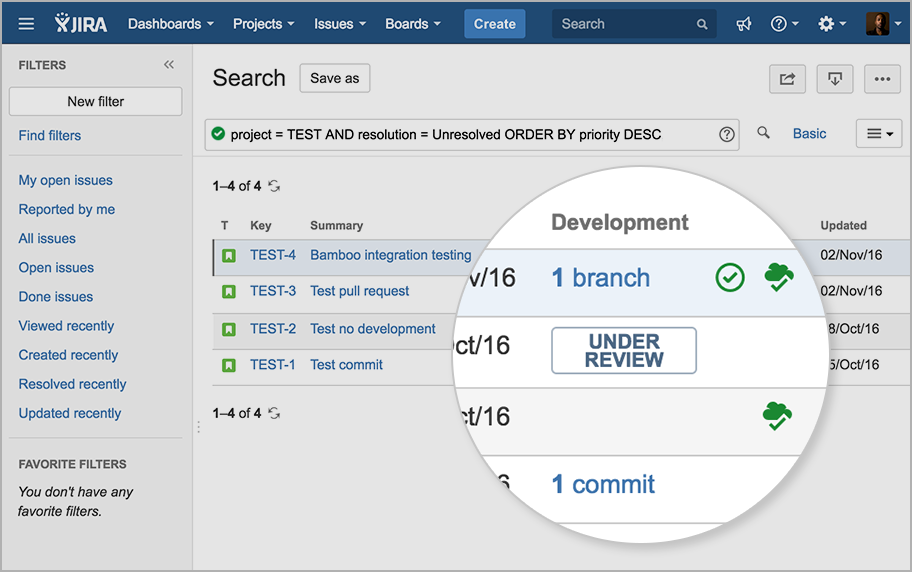The width and height of the screenshot is (912, 572).
Task: Expand the Dashboards dropdown menu
Action: [x=171, y=24]
